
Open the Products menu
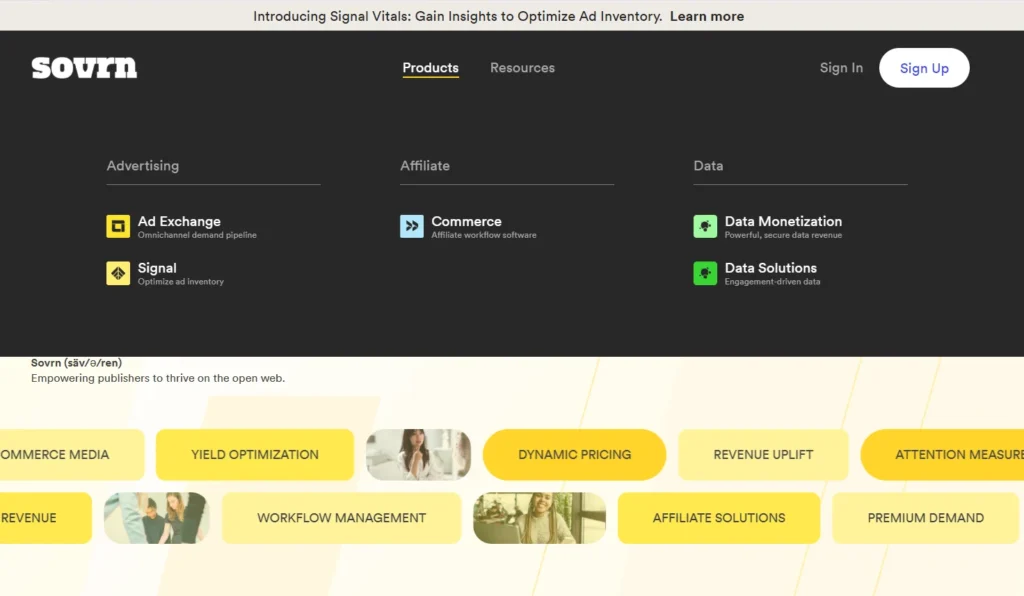pyautogui.click(x=430, y=68)
